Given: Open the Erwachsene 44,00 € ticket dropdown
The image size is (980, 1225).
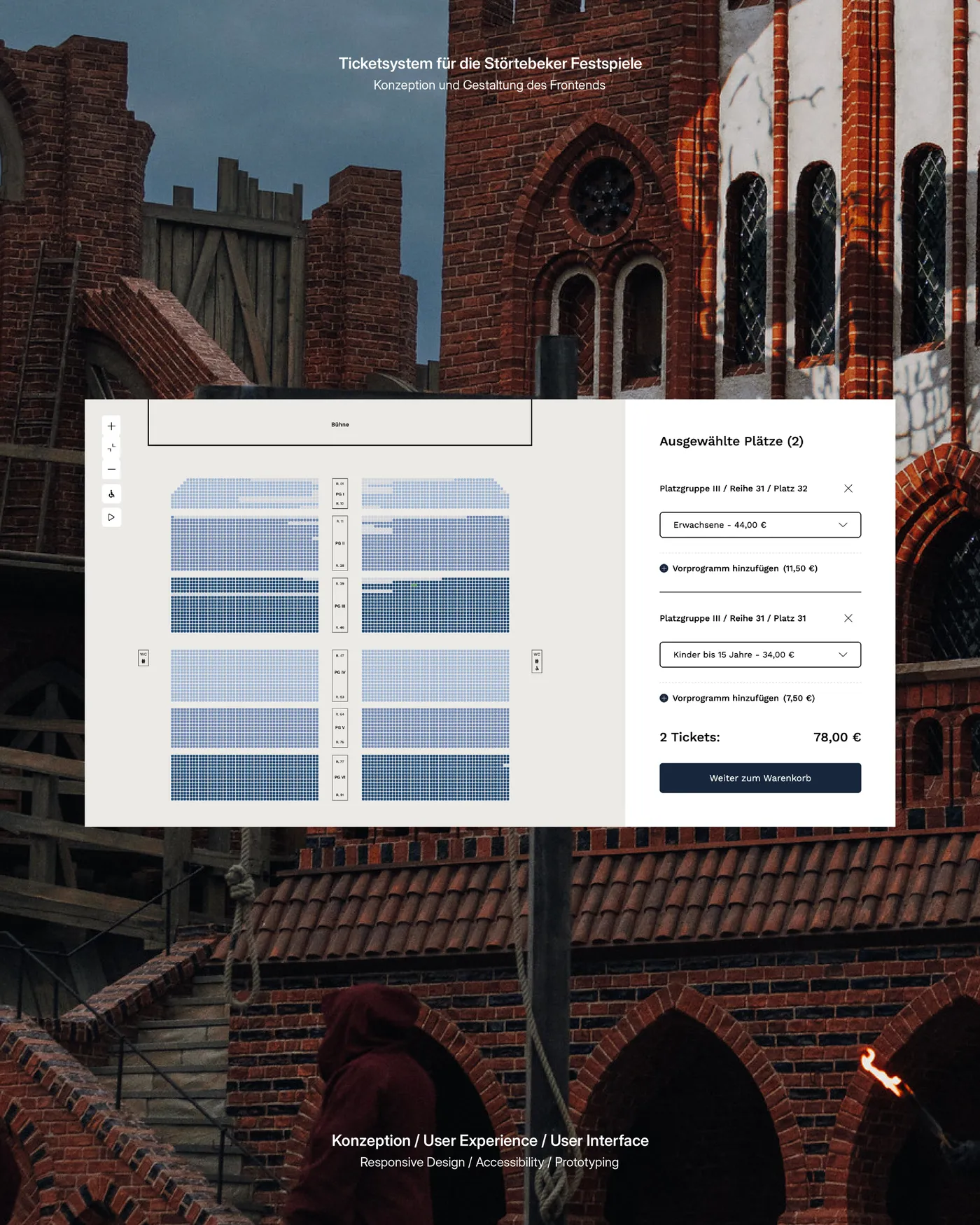Looking at the screenshot, I should [x=759, y=525].
